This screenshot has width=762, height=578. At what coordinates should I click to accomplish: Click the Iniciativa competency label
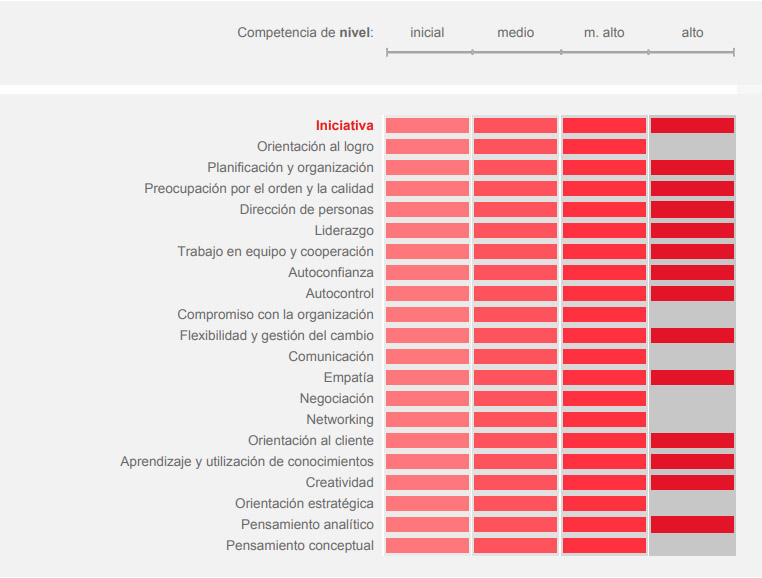click(344, 126)
